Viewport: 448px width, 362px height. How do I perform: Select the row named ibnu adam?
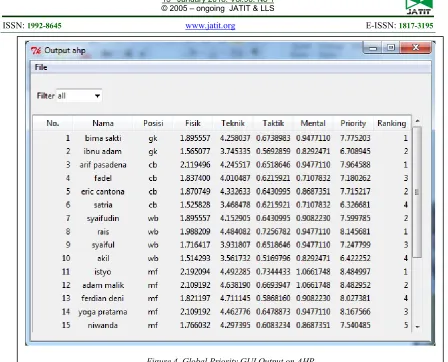(x=222, y=151)
